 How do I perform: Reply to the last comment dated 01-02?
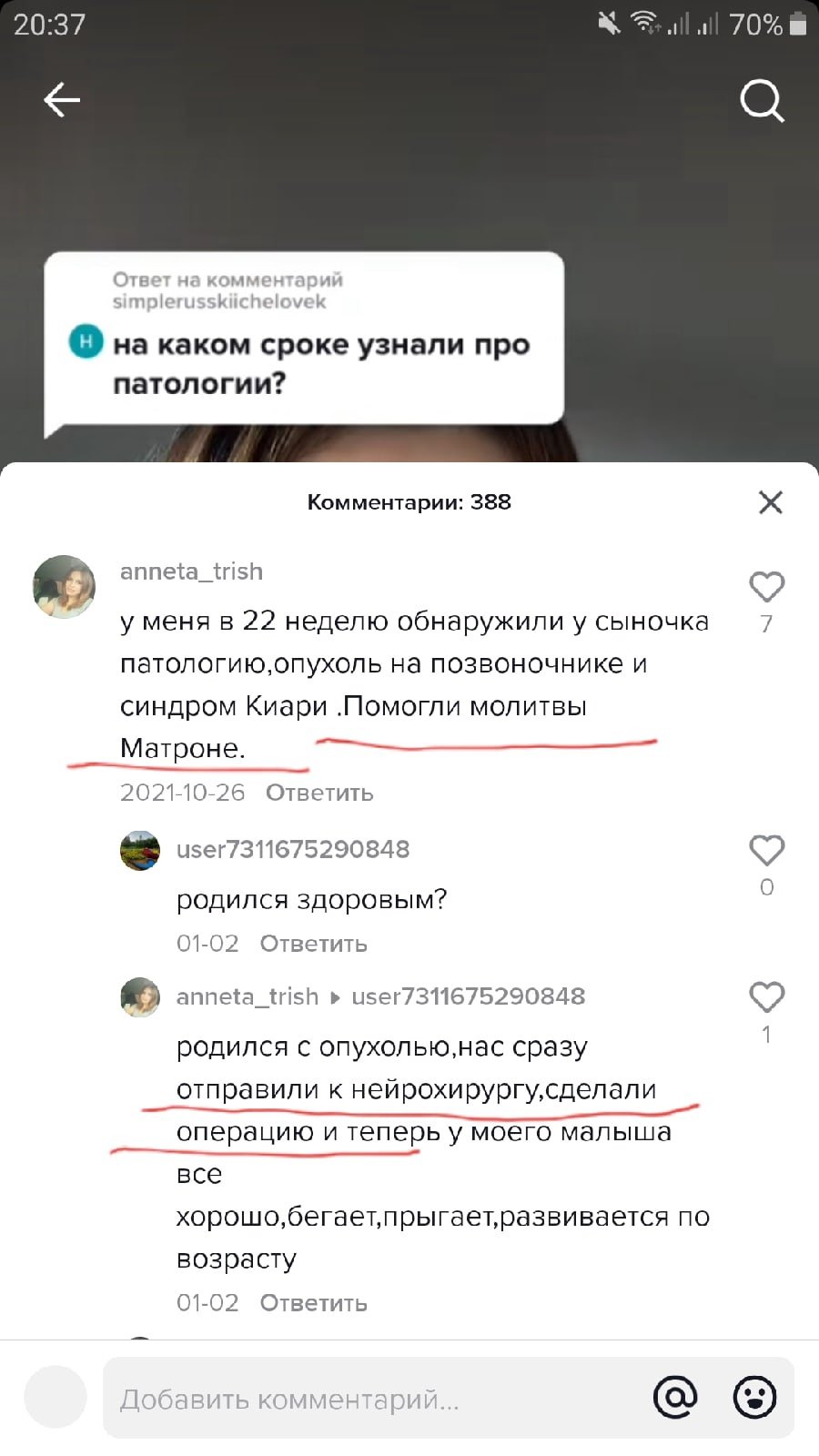tap(313, 1303)
